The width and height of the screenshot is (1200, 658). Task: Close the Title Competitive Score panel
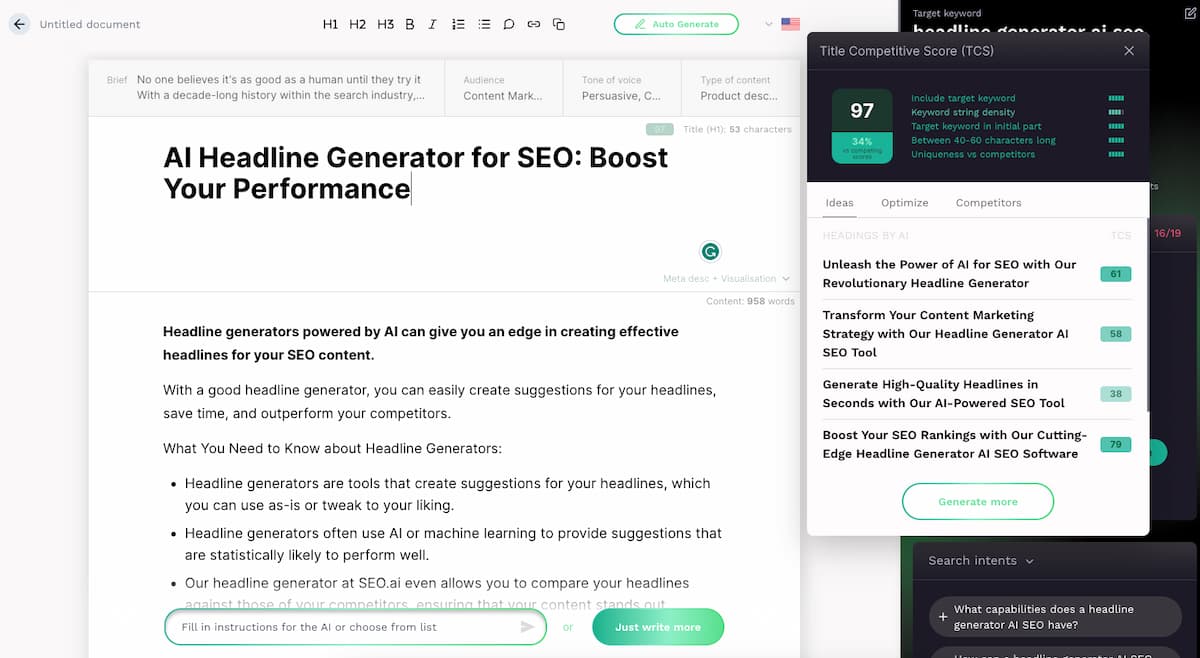[x=1129, y=50]
